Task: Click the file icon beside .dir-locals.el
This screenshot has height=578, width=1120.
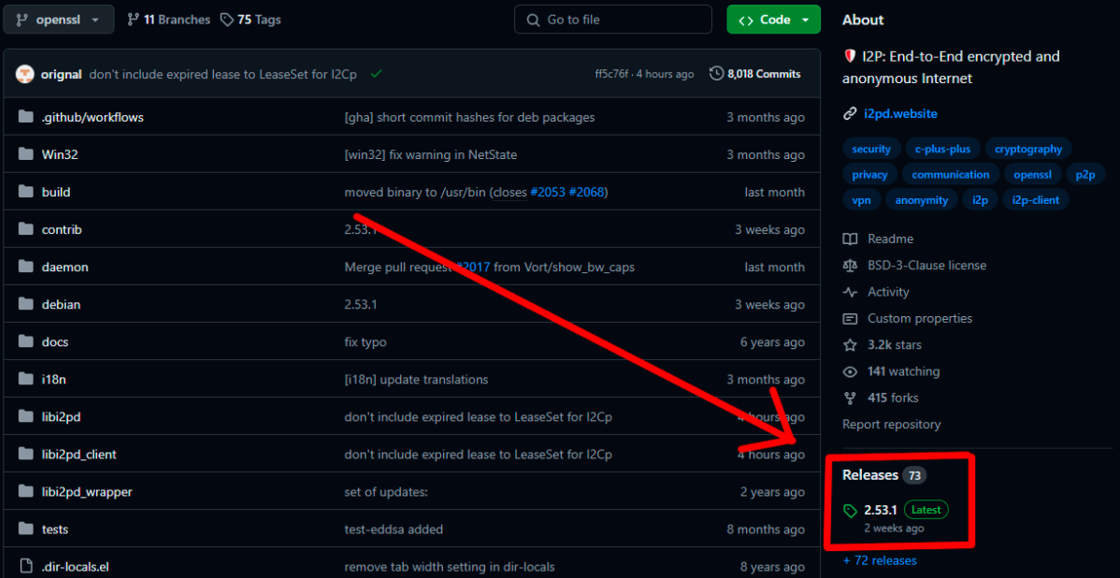Action: pos(26,567)
